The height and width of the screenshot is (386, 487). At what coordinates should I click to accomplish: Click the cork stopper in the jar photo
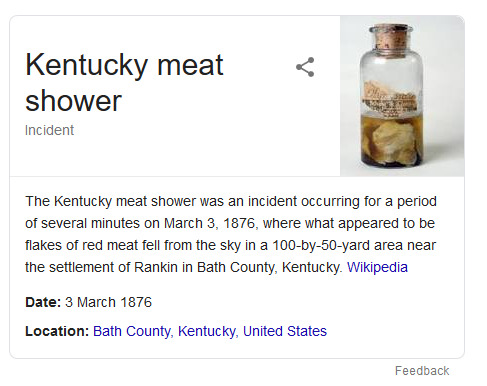coord(391,37)
